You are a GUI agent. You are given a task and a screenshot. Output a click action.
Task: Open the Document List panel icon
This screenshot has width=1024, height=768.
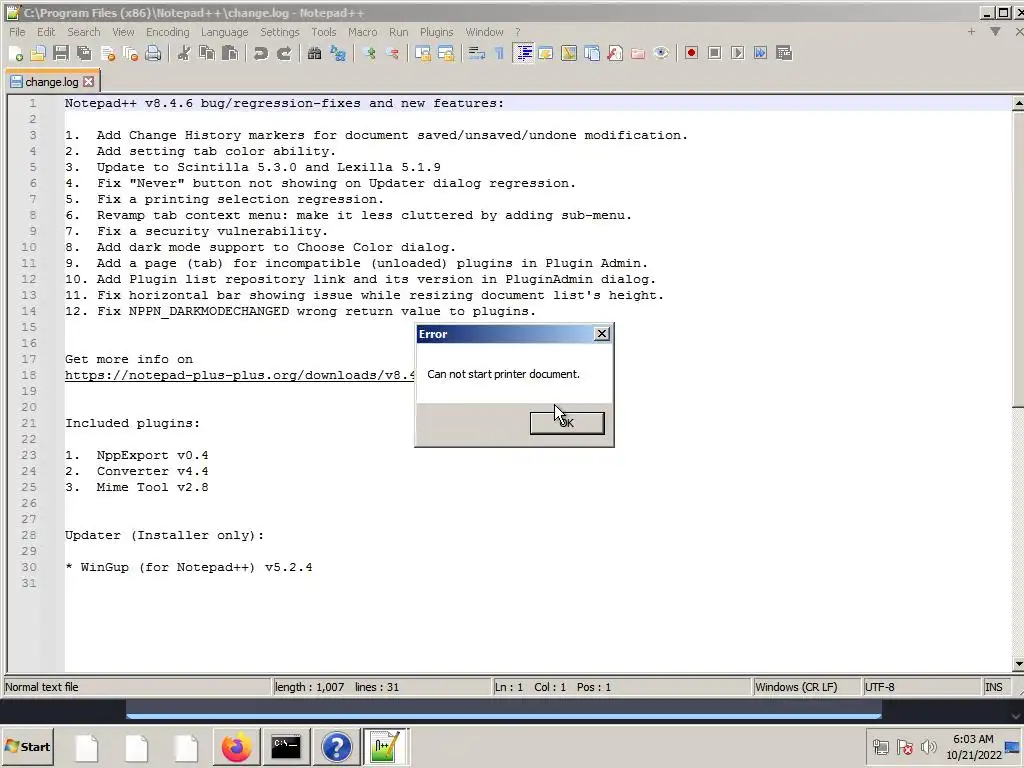tap(592, 54)
